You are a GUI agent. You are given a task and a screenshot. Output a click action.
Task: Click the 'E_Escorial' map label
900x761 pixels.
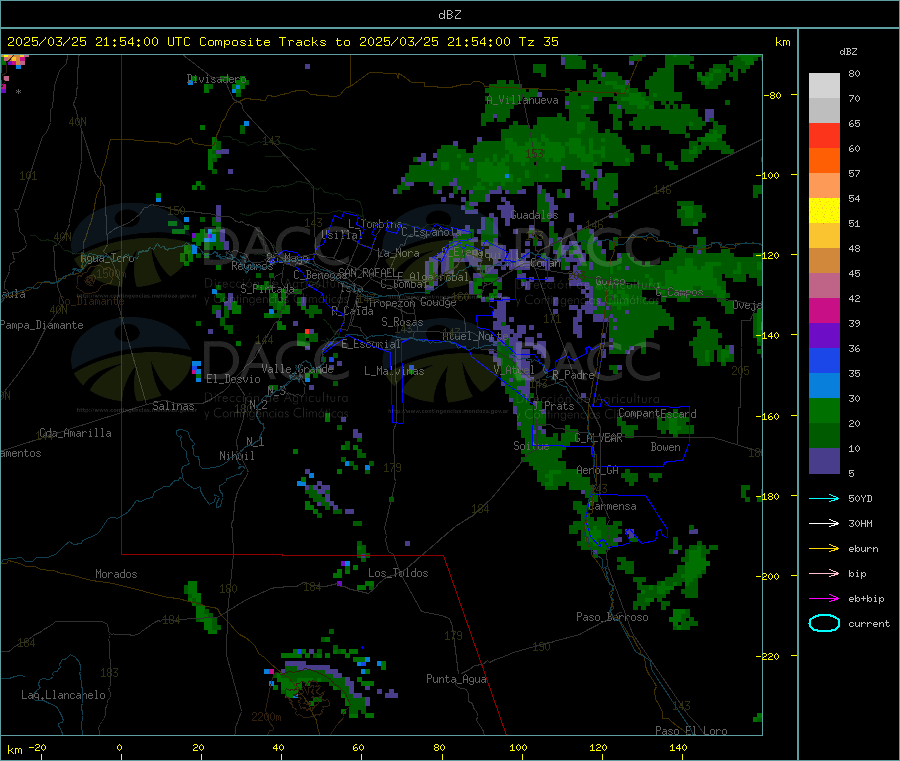click(371, 344)
